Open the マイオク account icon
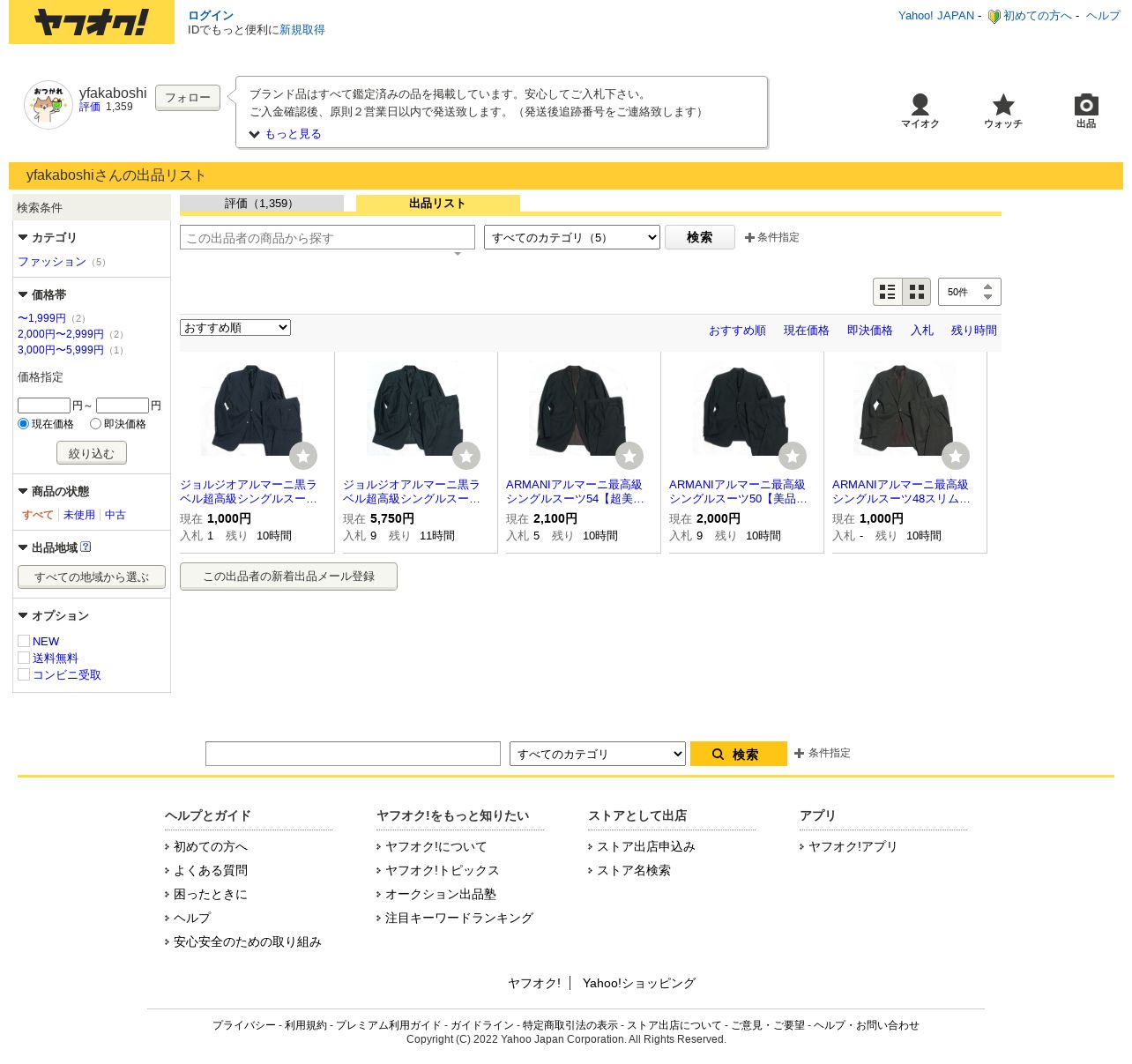This screenshot has height=1064, width=1132. point(920,111)
